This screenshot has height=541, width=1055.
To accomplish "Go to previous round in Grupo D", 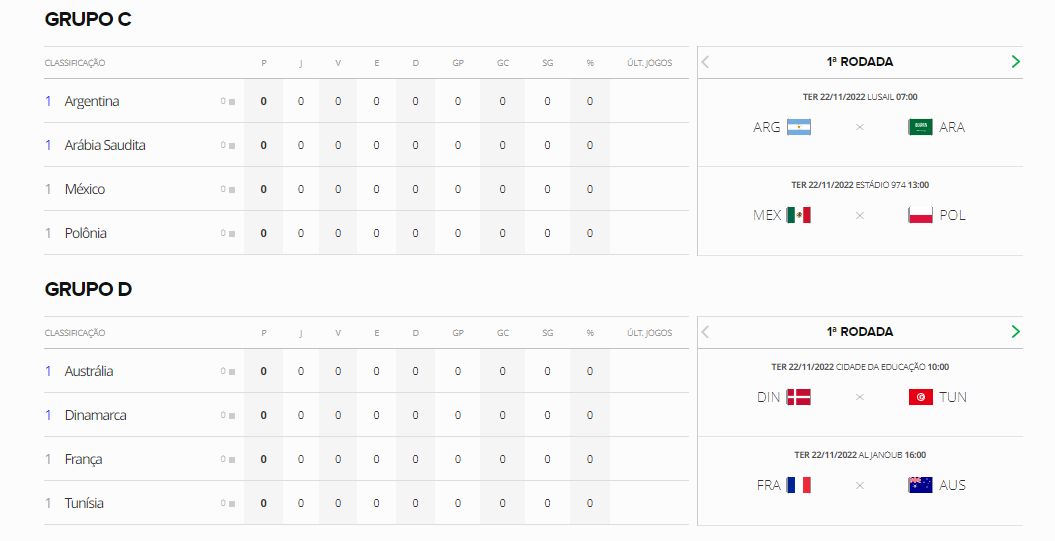I will (705, 332).
